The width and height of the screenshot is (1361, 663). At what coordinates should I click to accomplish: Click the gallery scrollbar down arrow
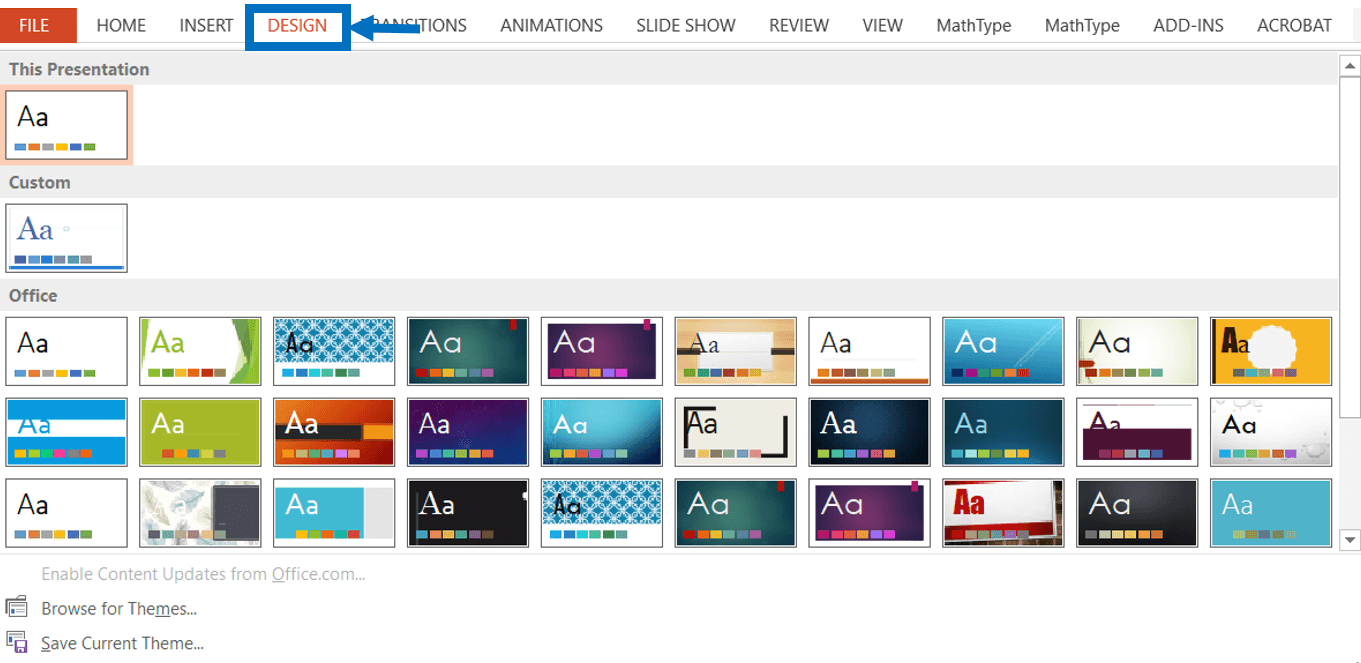coord(1350,540)
